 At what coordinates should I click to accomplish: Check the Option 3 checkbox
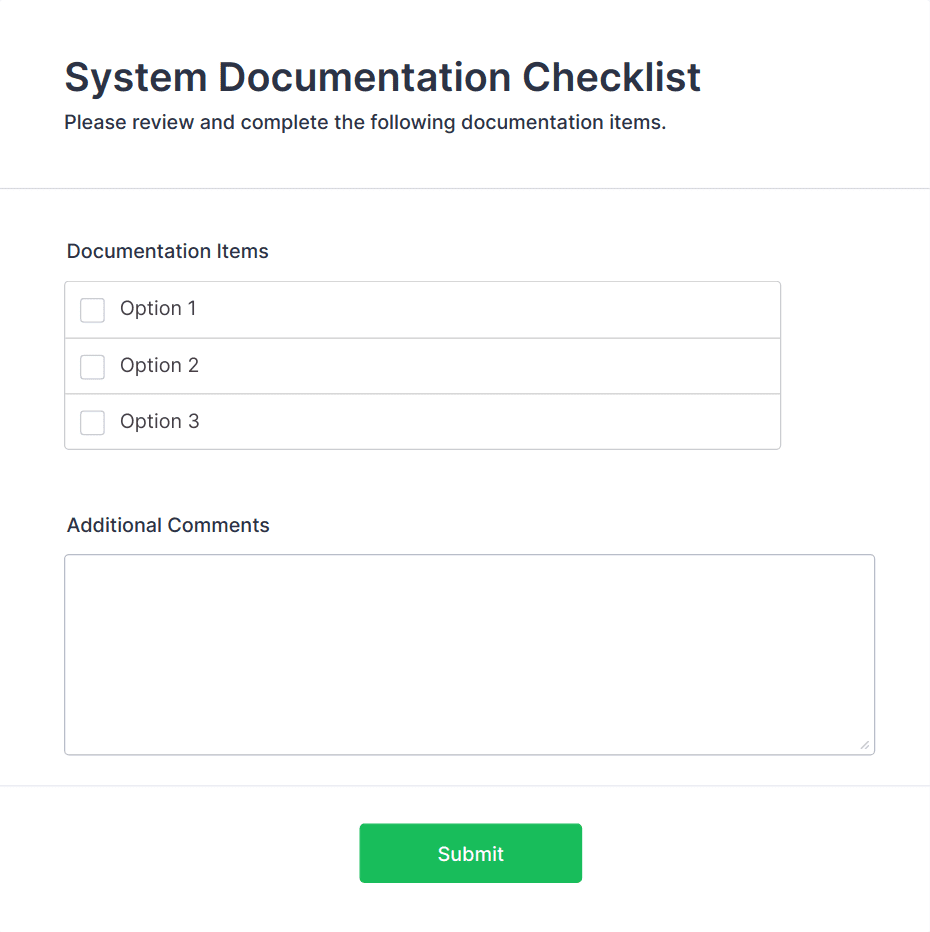point(92,422)
